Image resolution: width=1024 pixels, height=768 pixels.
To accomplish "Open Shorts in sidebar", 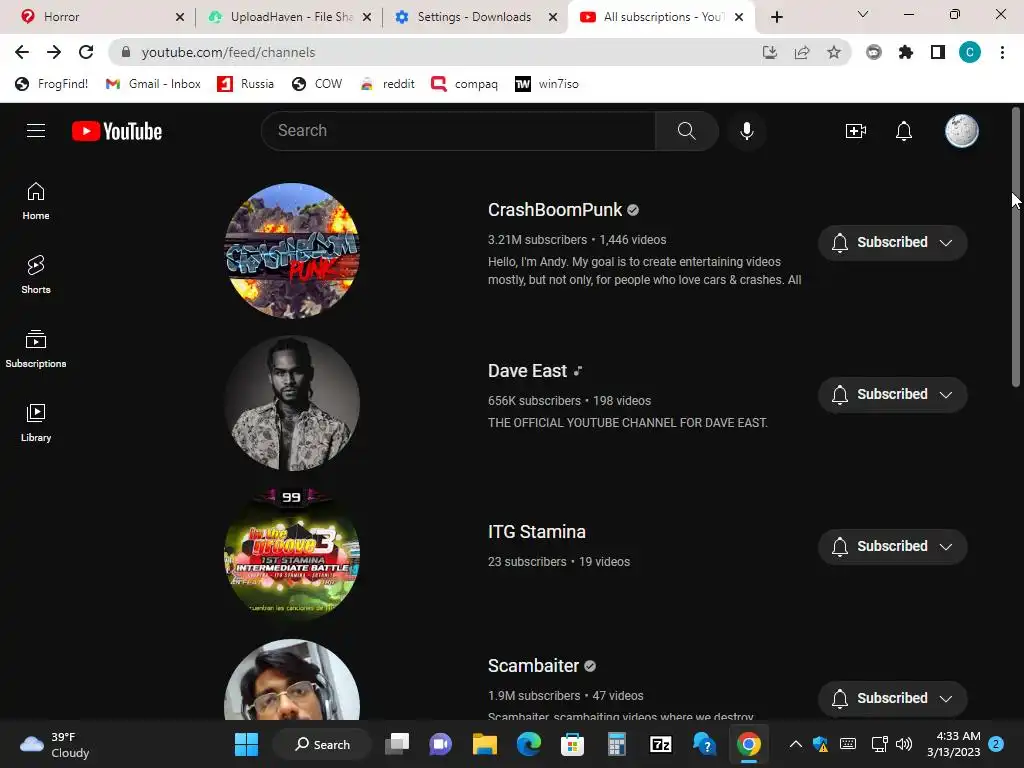I will 36,275.
